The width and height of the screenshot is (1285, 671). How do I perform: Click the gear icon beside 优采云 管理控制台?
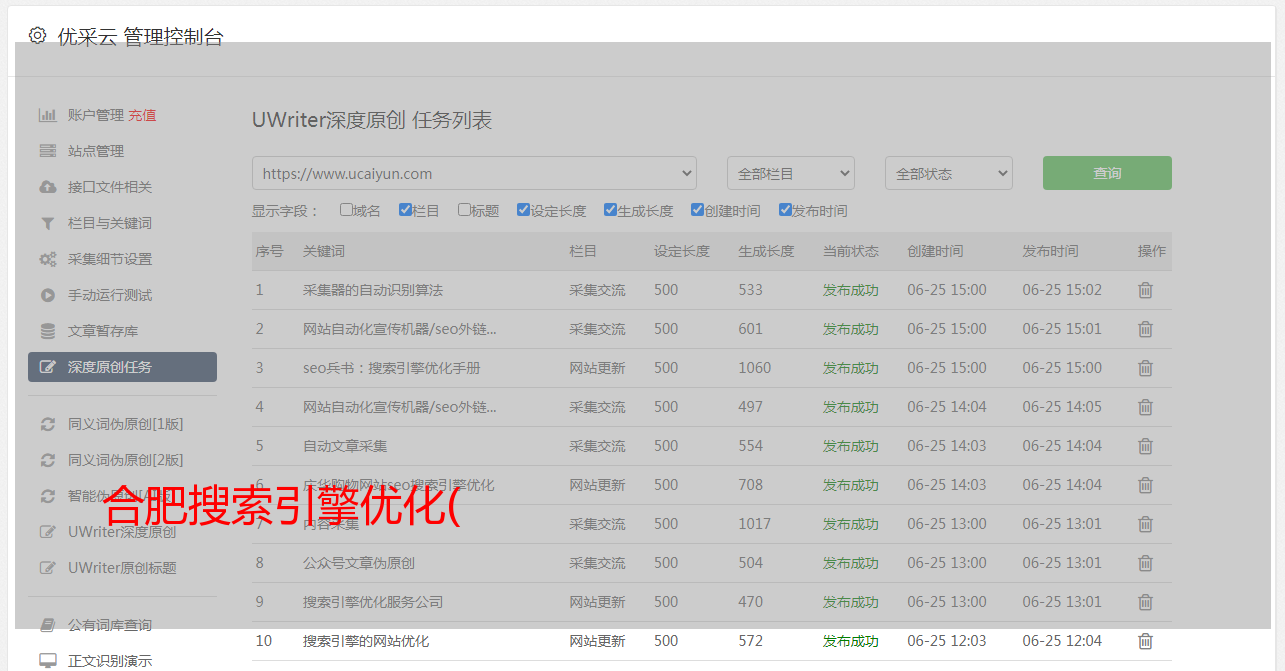37,36
